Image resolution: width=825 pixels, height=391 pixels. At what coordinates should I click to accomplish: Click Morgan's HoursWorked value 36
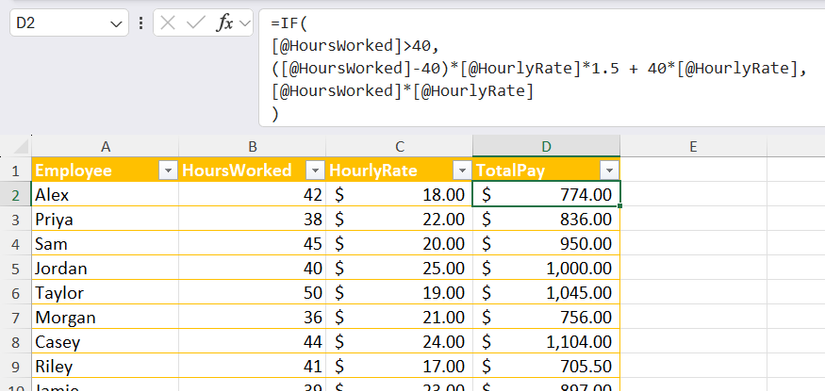coord(252,317)
